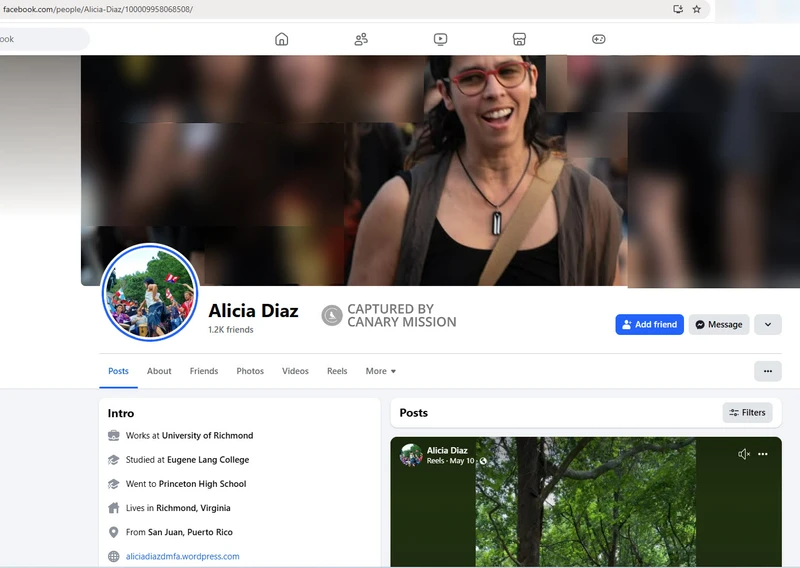Click the reel post author avatar
Viewport: 800px width, 568px height.
[x=411, y=455]
